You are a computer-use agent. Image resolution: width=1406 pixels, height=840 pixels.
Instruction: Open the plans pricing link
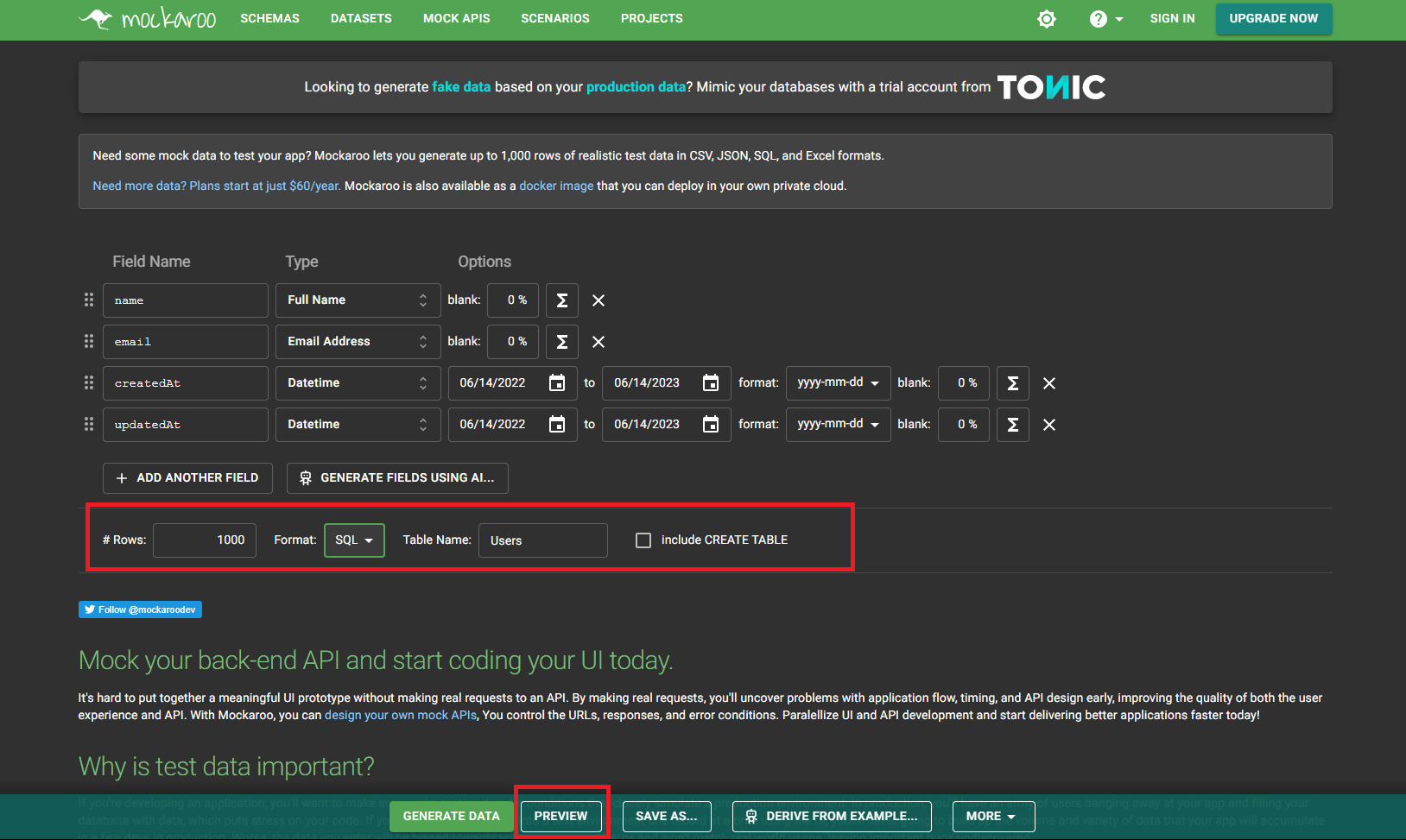(x=217, y=186)
